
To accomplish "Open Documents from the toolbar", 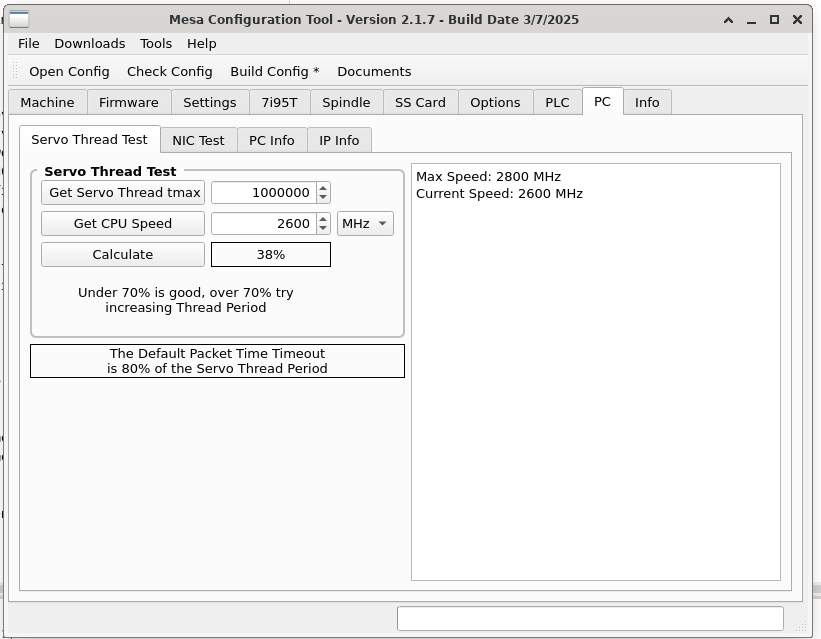I will tap(374, 71).
